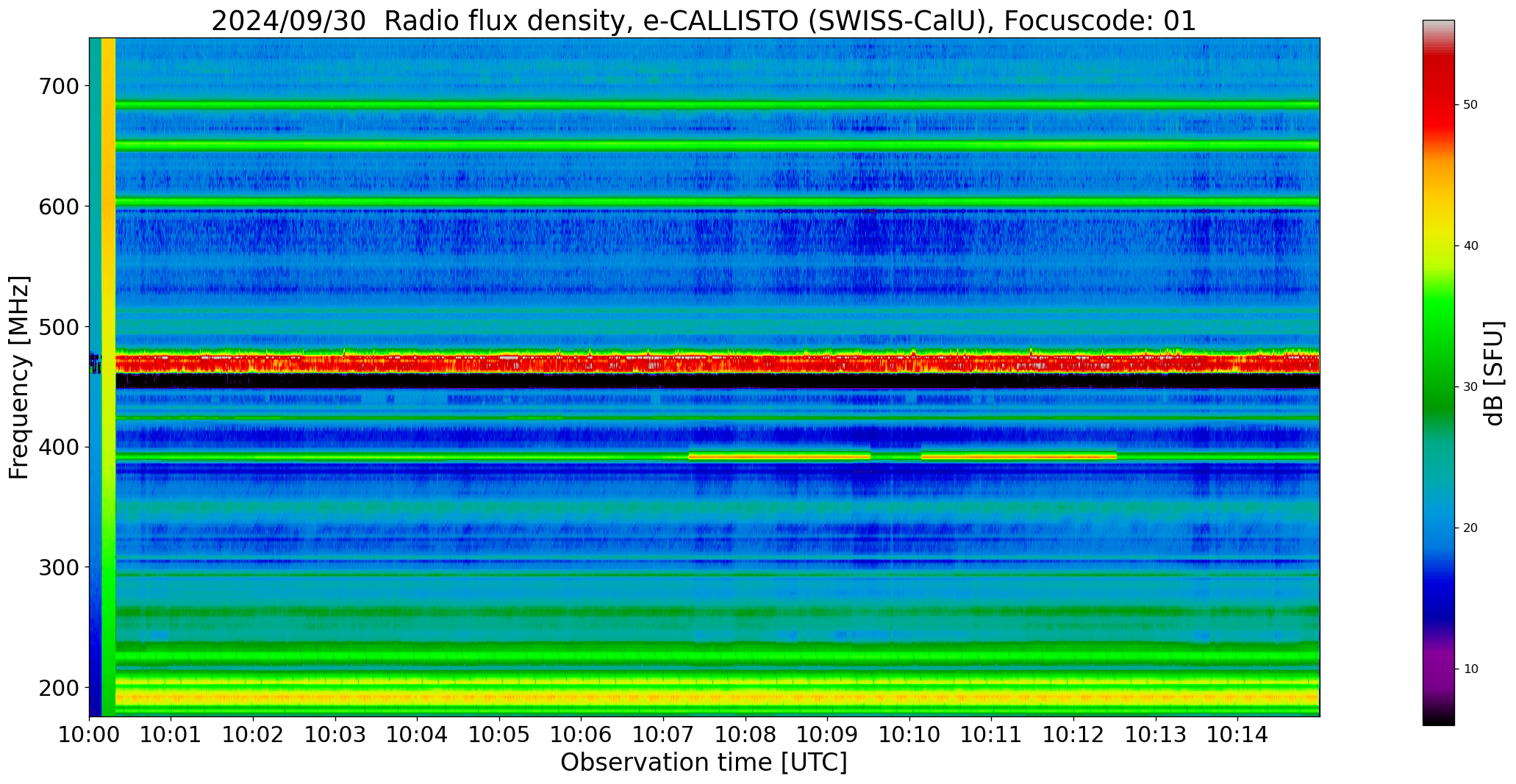Viewport: 1516px width, 784px height.
Task: Click the 10:01 time tick label
Action: pyautogui.click(x=171, y=734)
